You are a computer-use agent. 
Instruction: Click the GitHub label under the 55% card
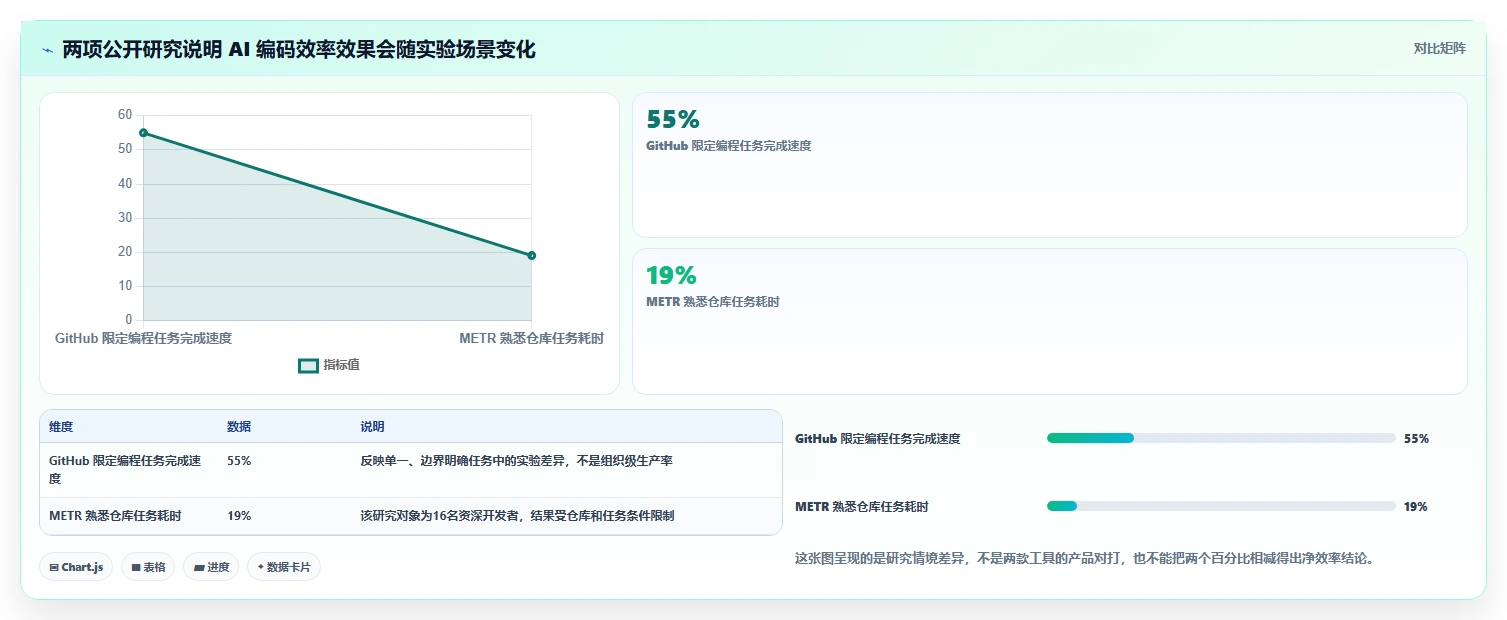729,146
